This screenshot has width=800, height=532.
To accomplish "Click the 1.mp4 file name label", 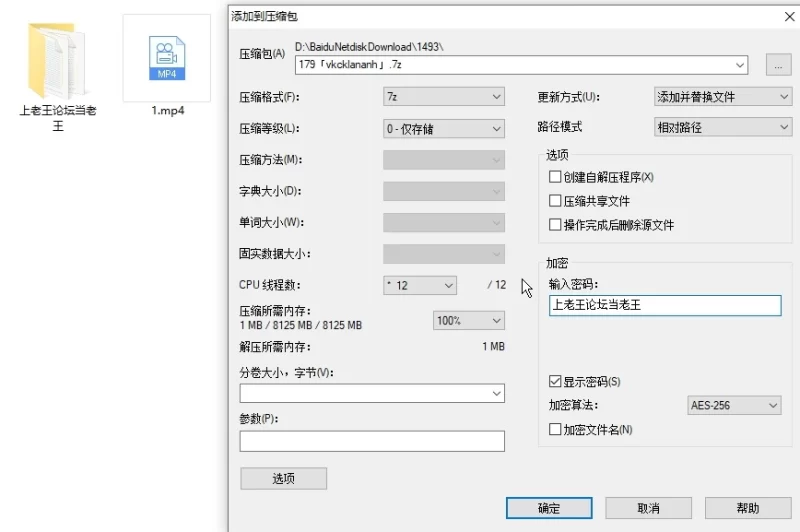I will pos(167,110).
